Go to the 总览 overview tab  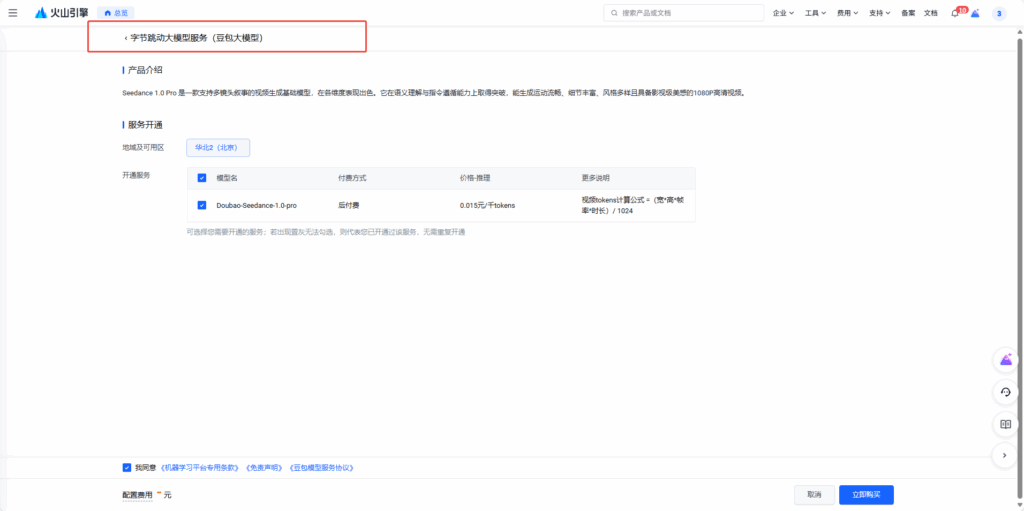(x=115, y=13)
